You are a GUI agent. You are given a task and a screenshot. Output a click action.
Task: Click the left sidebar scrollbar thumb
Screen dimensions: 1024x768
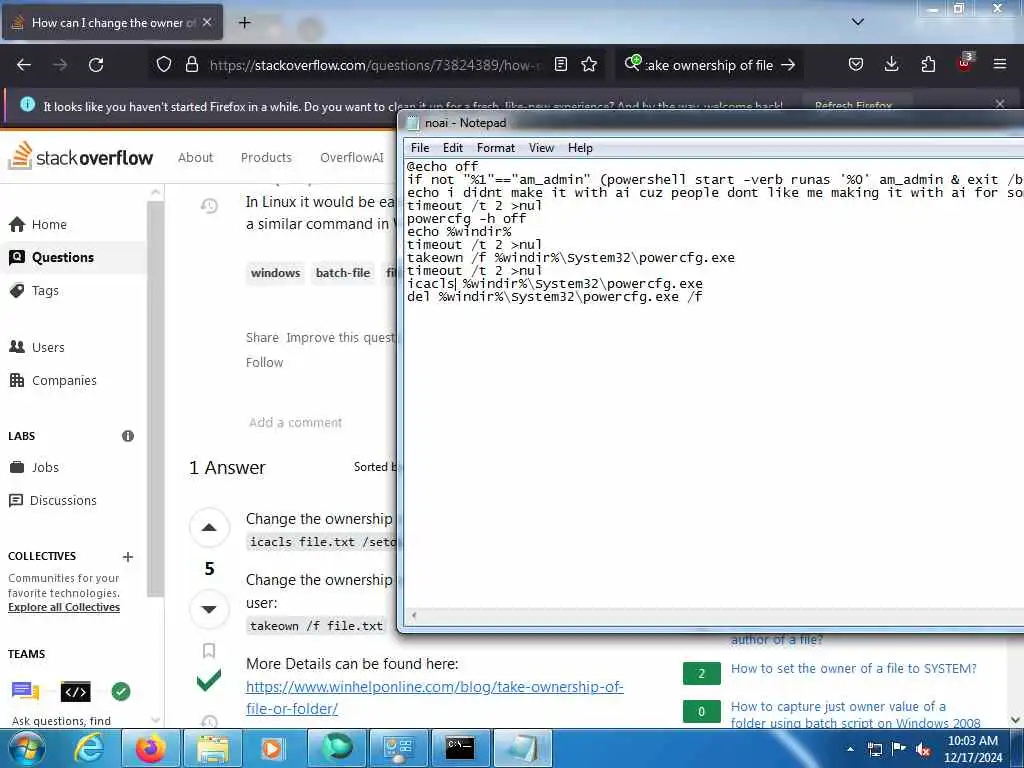(x=155, y=398)
